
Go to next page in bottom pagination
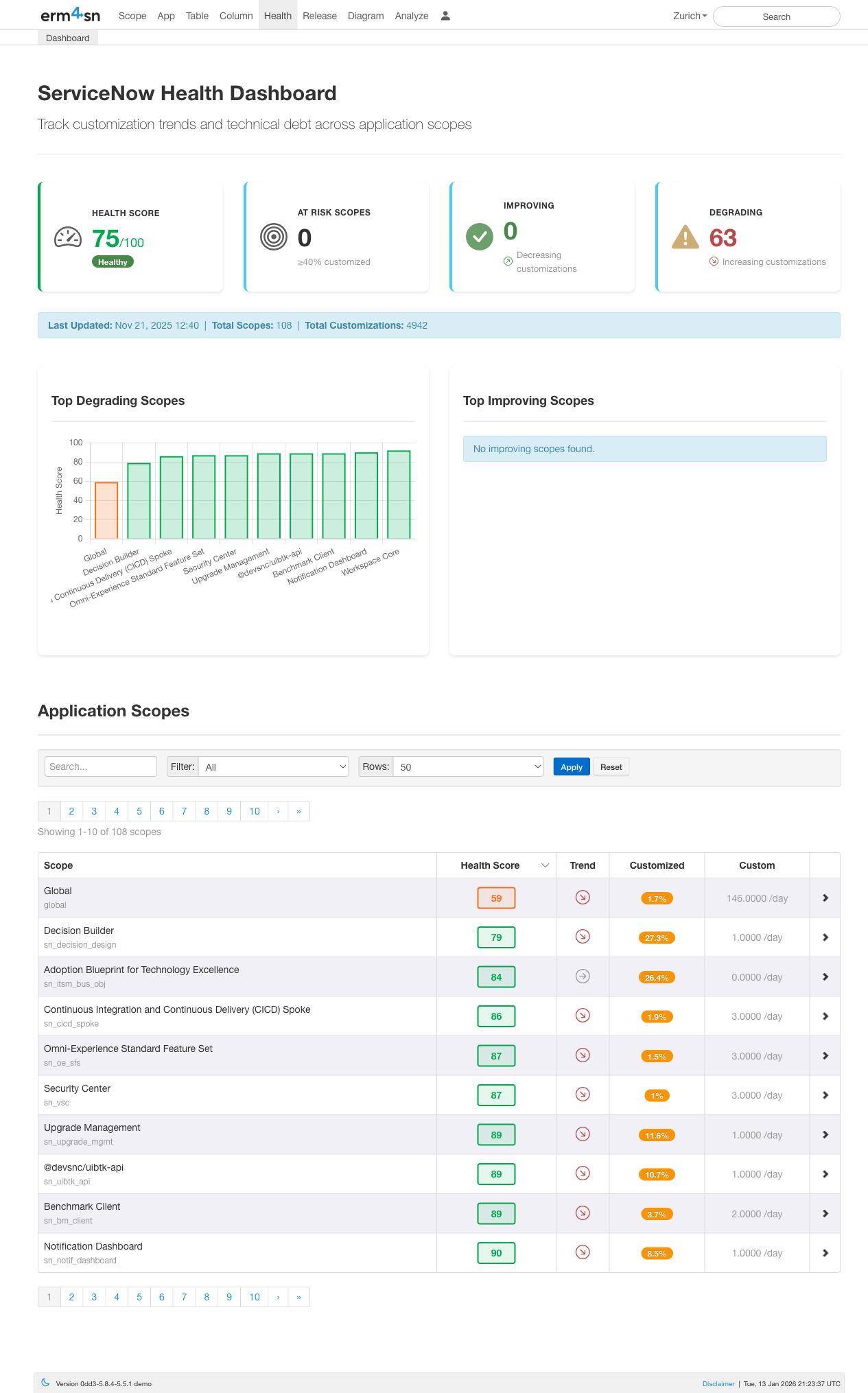[x=278, y=1297]
